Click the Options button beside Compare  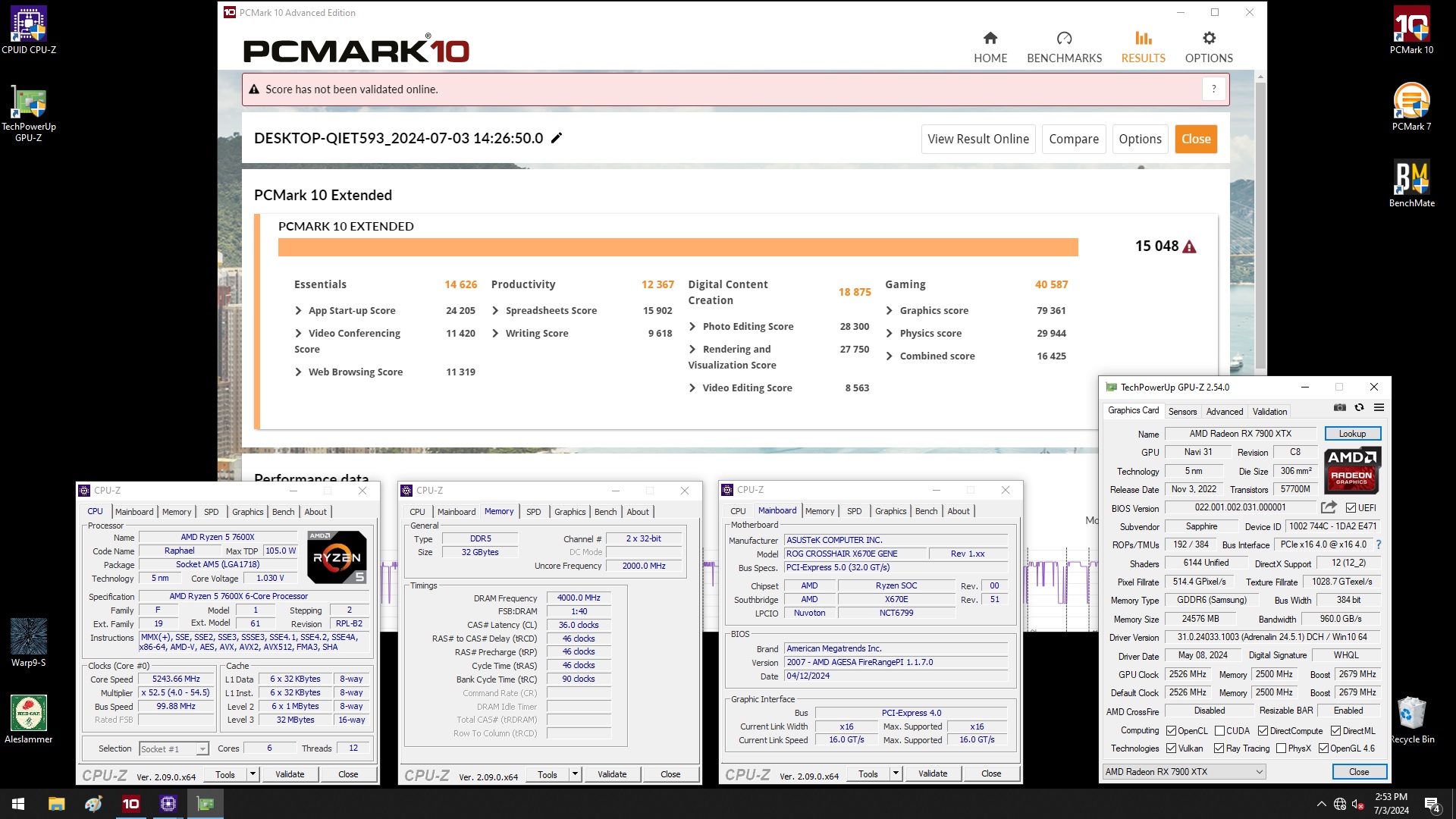click(1140, 139)
